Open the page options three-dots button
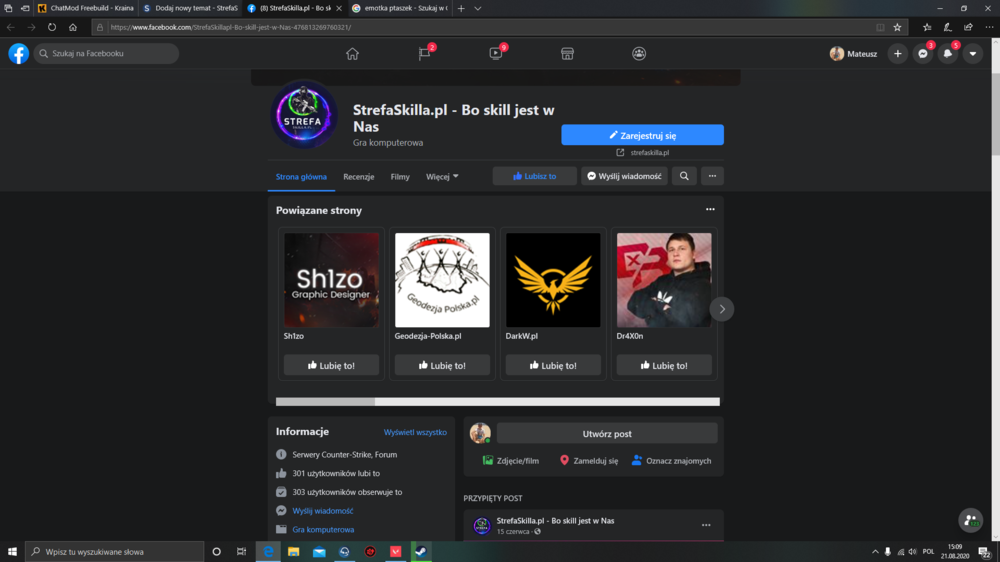 [712, 176]
